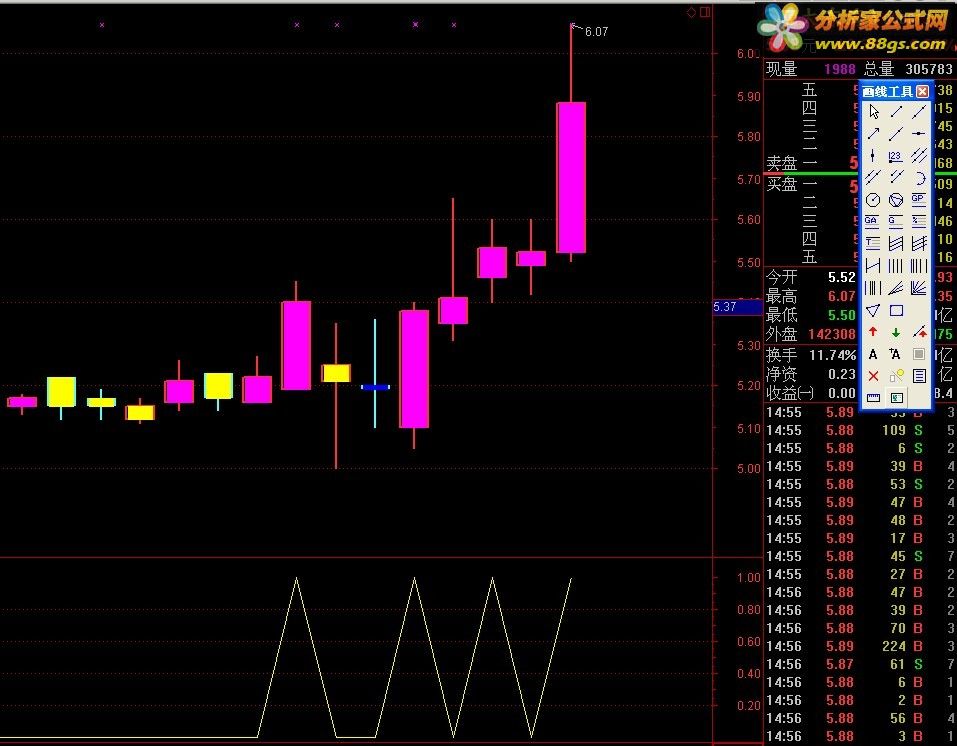Select the 123 wave numbering tool
The width and height of the screenshot is (957, 746).
click(x=896, y=156)
